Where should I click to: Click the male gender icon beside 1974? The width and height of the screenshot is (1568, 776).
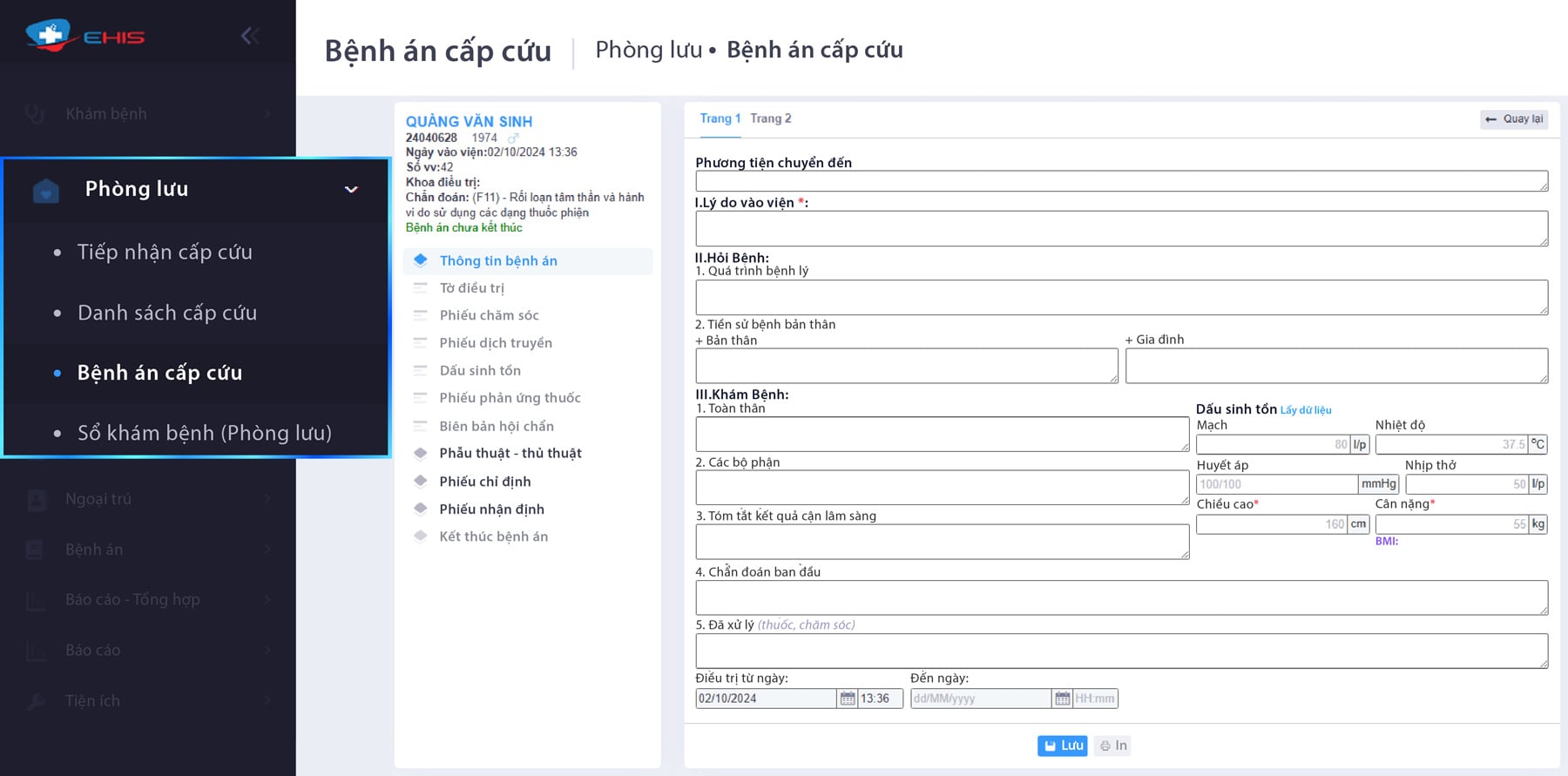pyautogui.click(x=513, y=138)
